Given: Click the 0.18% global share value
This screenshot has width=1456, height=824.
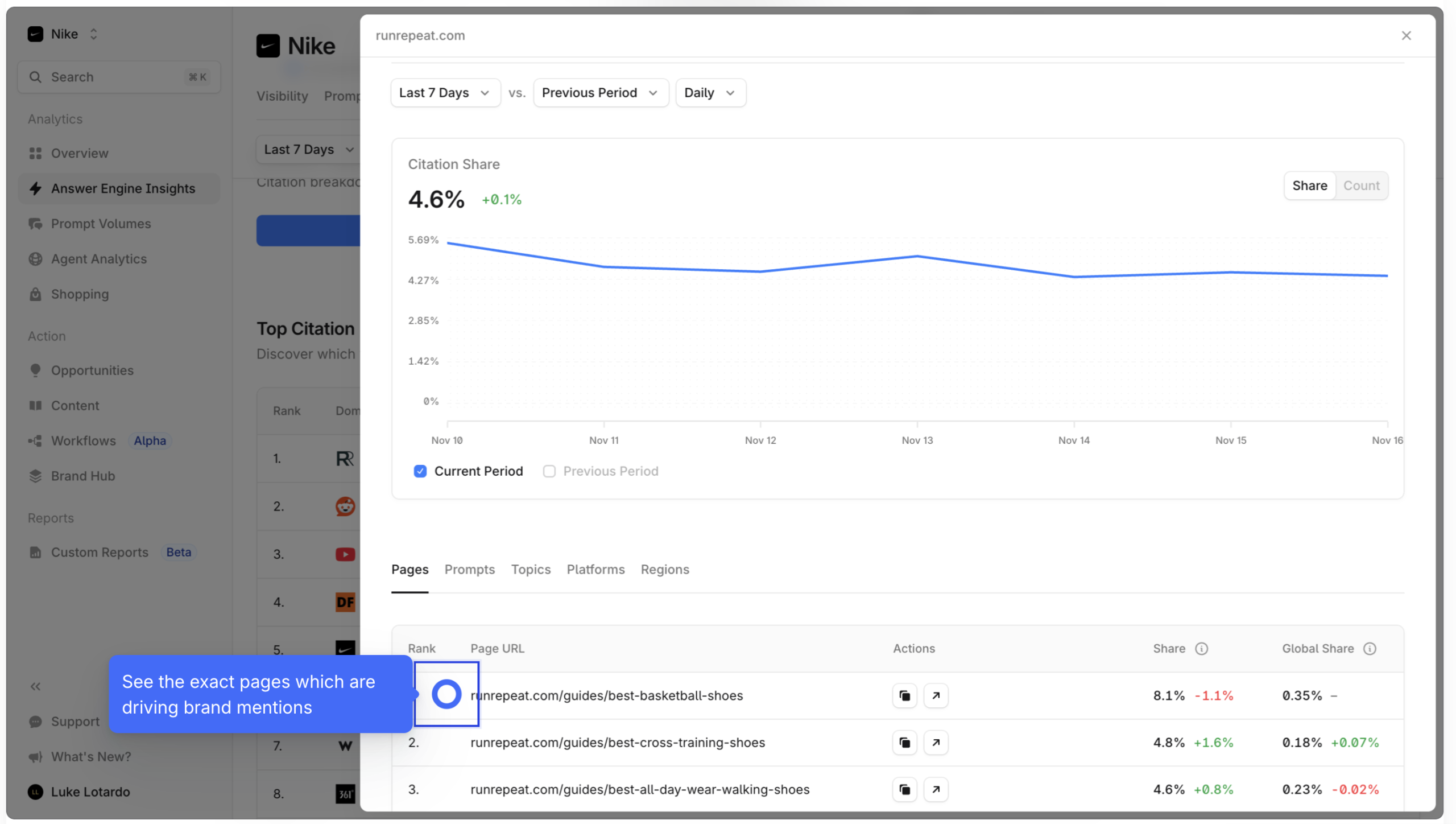Looking at the screenshot, I should point(1302,743).
